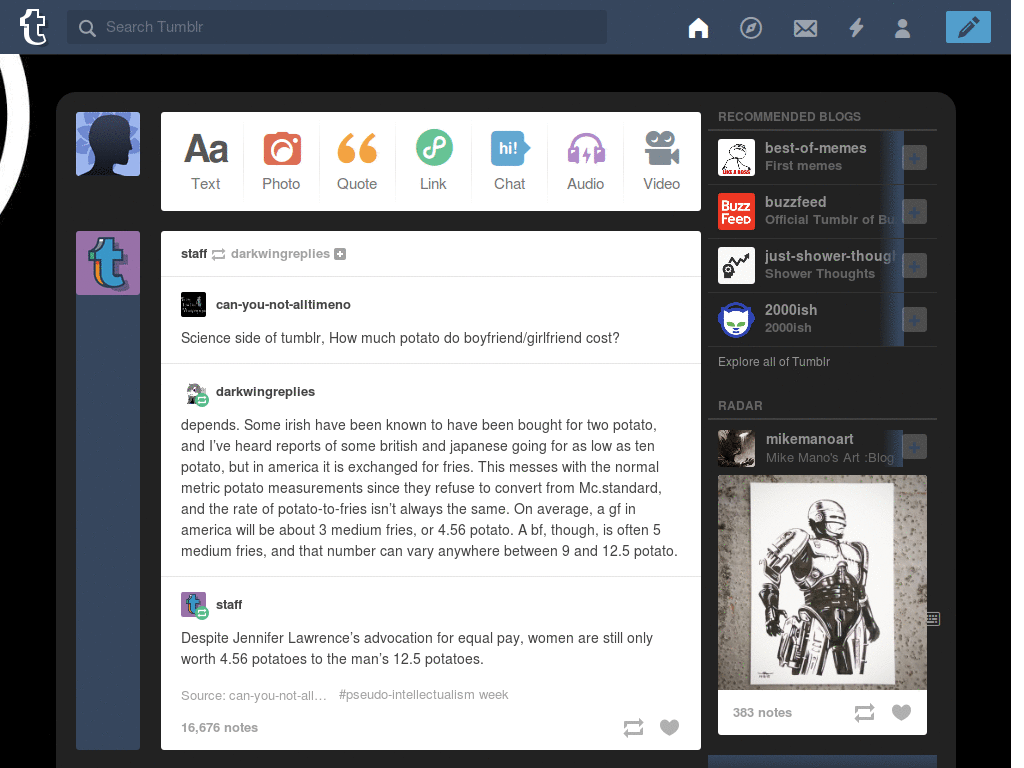Open the Tumblr logo home link
Image resolution: width=1024 pixels, height=768 pixels.
(x=33, y=27)
